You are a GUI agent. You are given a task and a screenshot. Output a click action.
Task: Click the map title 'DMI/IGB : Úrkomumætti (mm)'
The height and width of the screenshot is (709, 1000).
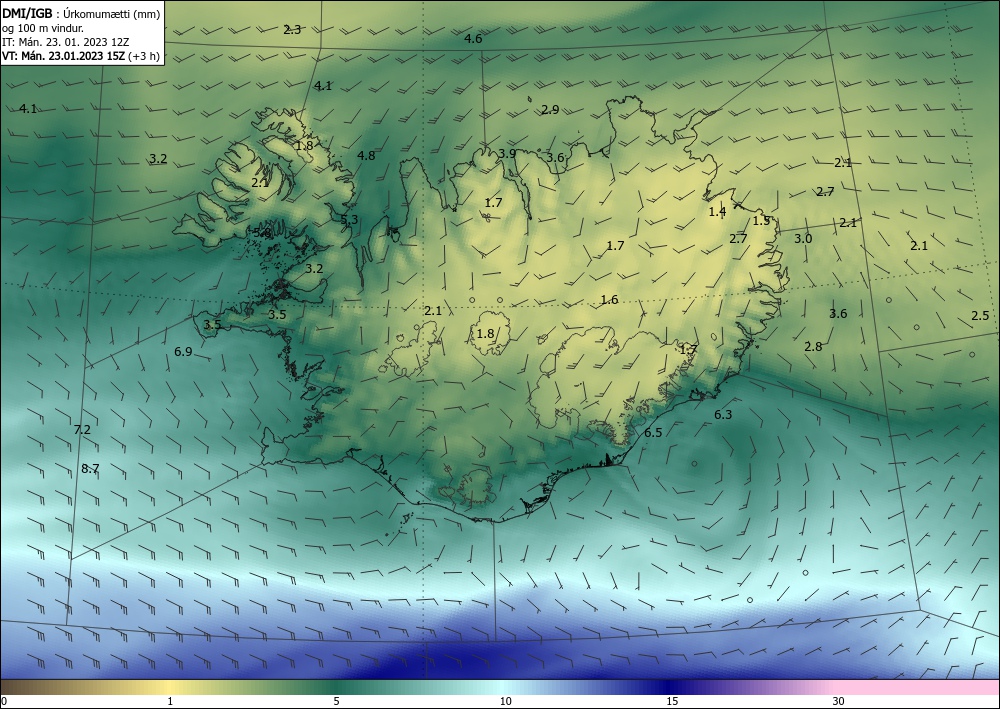click(x=81, y=14)
